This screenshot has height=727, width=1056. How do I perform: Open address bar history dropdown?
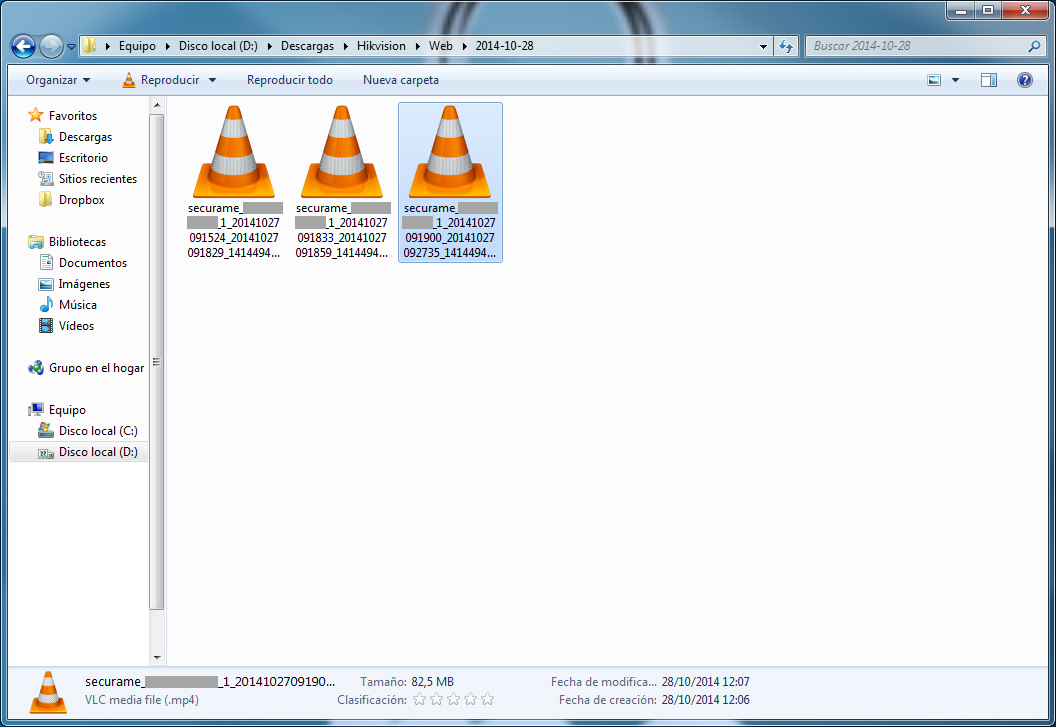tap(763, 46)
